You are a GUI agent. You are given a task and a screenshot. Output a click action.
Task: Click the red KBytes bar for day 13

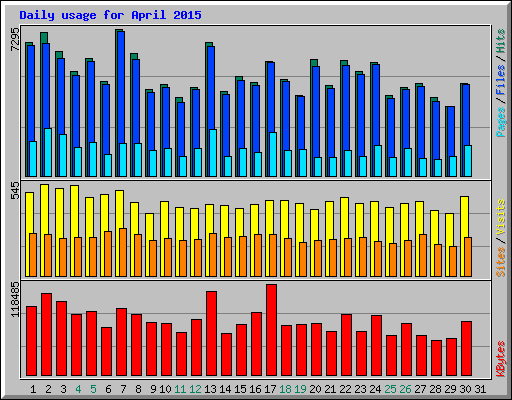point(211,333)
